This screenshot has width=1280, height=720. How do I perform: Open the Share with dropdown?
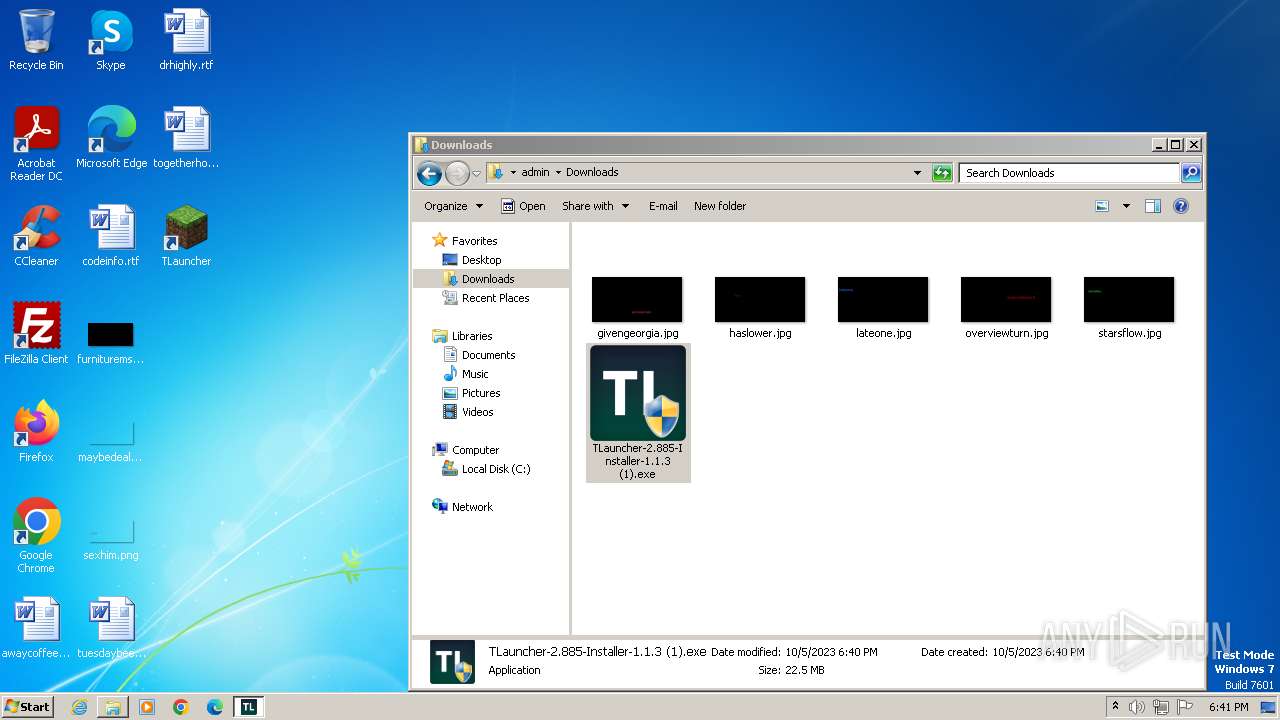(595, 206)
